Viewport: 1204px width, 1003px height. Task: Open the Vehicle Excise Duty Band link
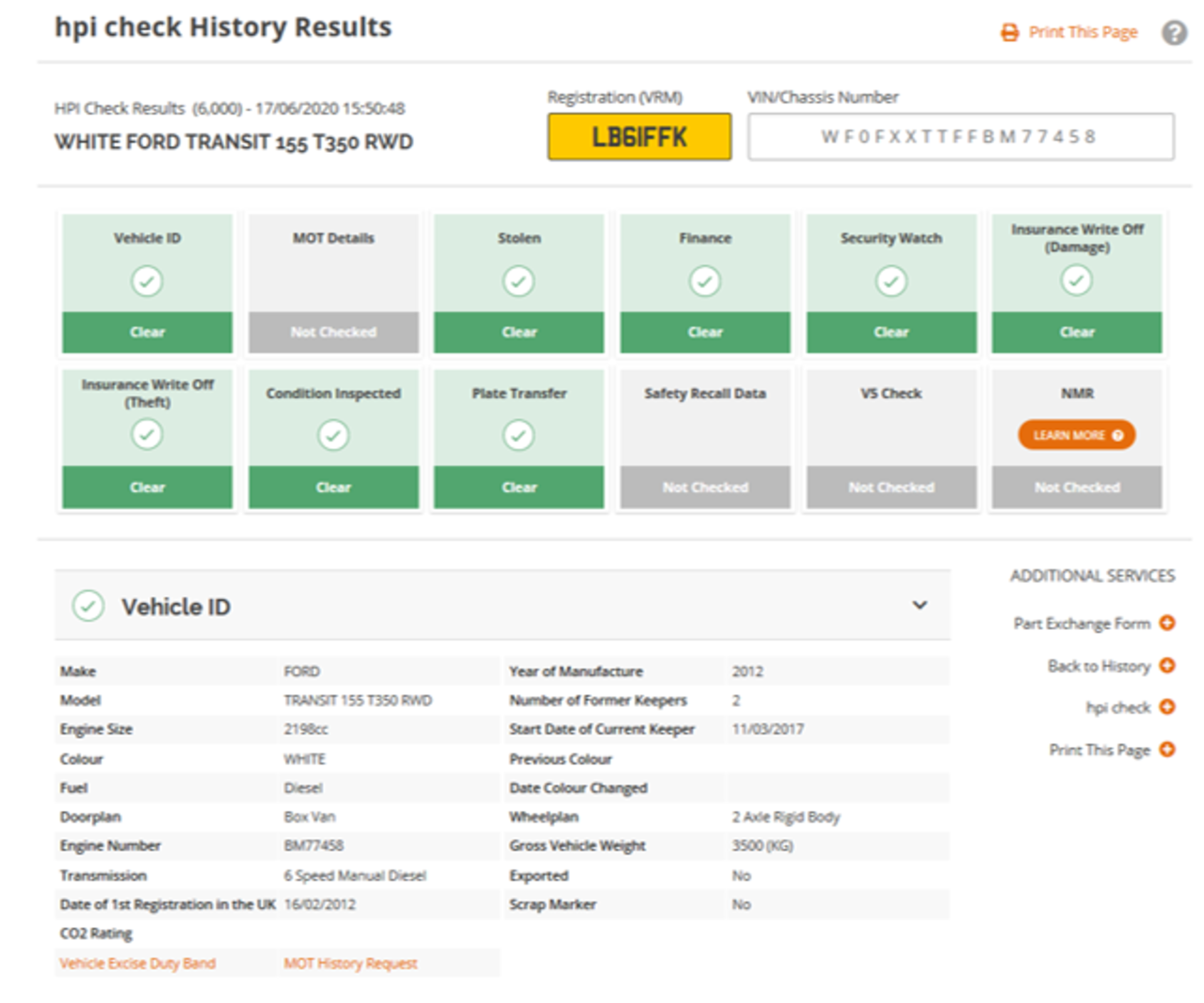tap(137, 963)
